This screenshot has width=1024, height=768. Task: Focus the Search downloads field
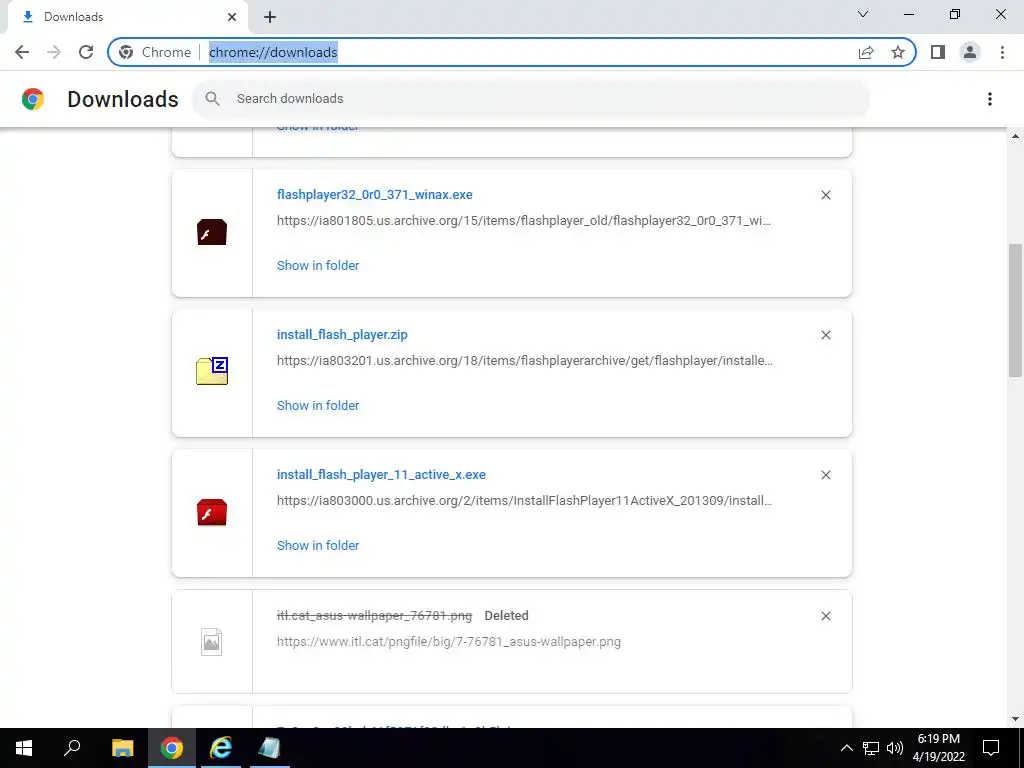click(x=532, y=99)
